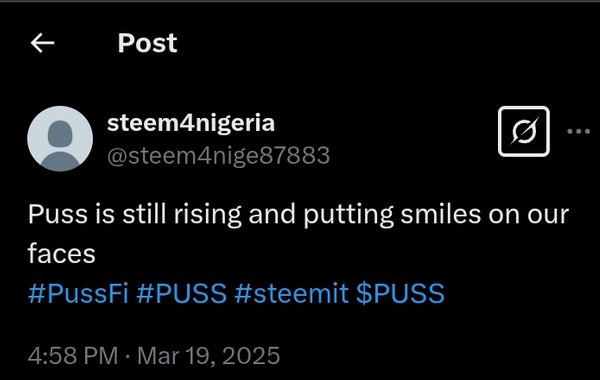Image resolution: width=600 pixels, height=380 pixels.
Task: Click the silhouette inside the avatar circle
Action: (60, 145)
